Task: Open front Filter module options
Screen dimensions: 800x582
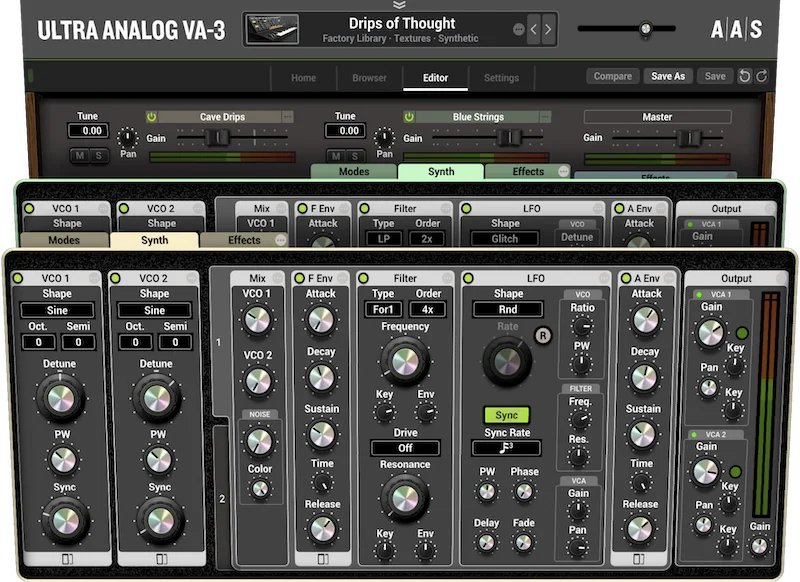Action: [447, 278]
